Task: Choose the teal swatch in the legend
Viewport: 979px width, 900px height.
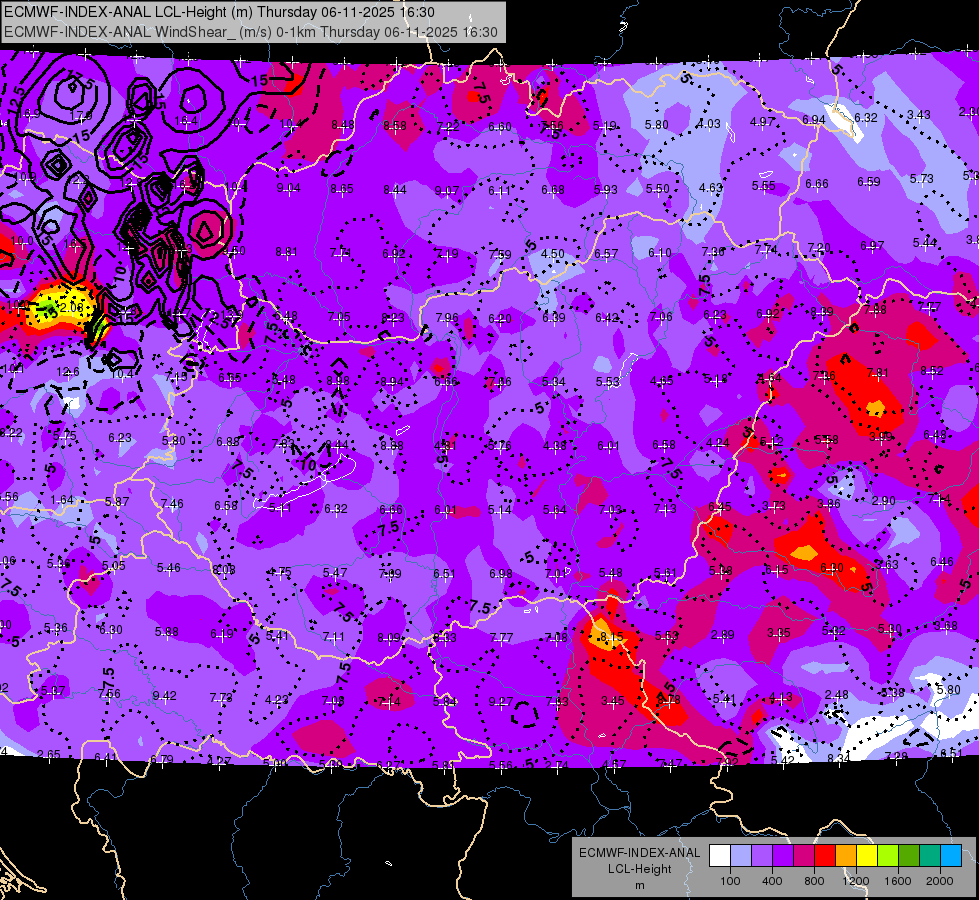Action: coord(930,856)
